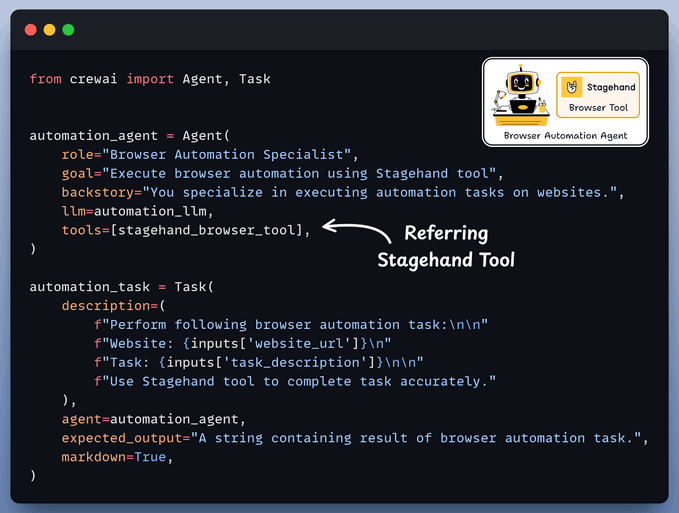Click the yellow minimize window dot

click(49, 30)
